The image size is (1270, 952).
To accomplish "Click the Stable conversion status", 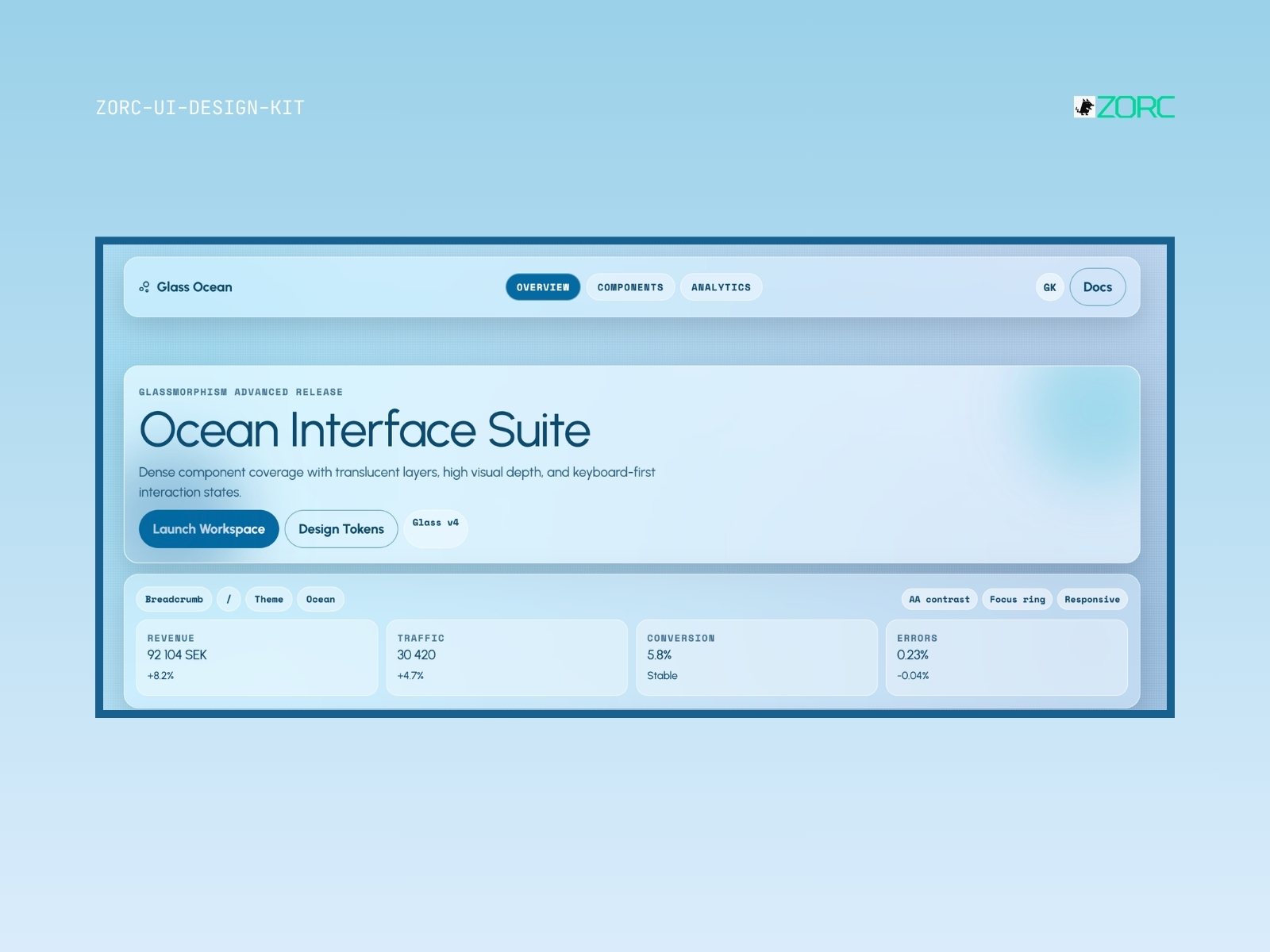I will point(662,676).
